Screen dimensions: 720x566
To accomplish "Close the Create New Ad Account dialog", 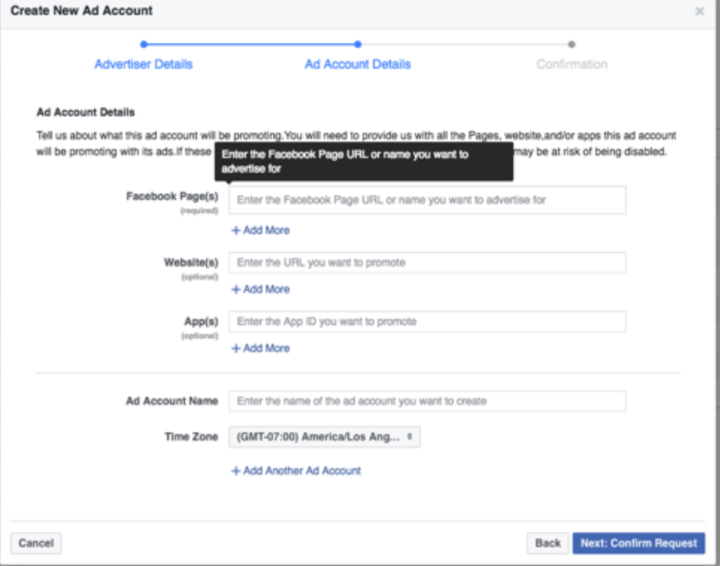I will coord(699,11).
